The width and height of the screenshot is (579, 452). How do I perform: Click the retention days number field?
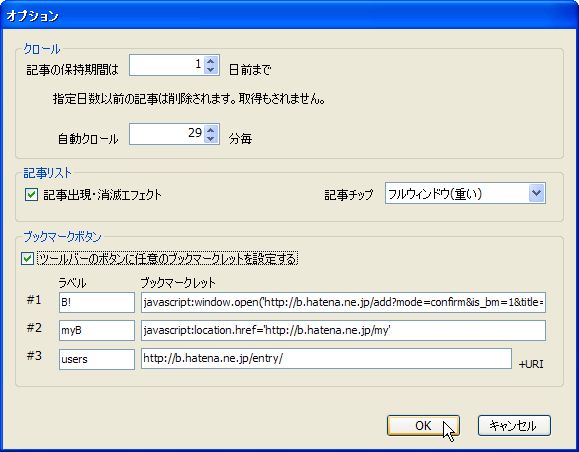pos(166,65)
